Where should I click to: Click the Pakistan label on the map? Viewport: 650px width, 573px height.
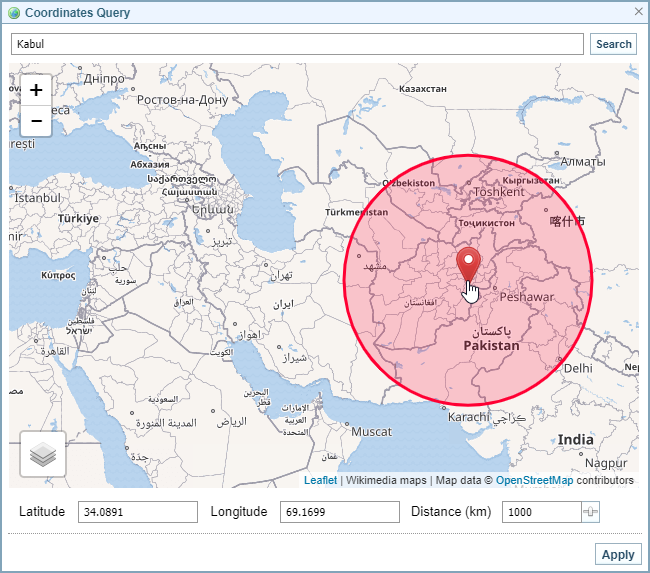[x=492, y=346]
